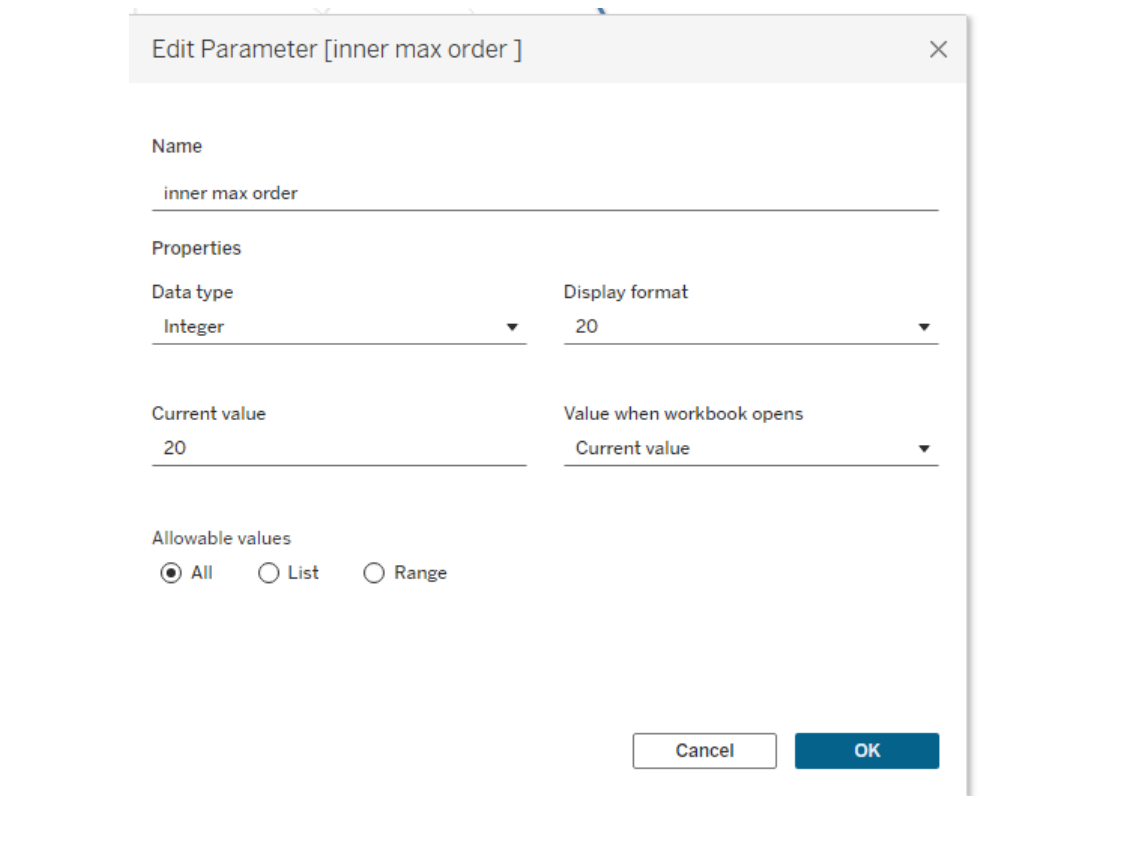Click the Name text field
1134x849 pixels.
(x=544, y=193)
